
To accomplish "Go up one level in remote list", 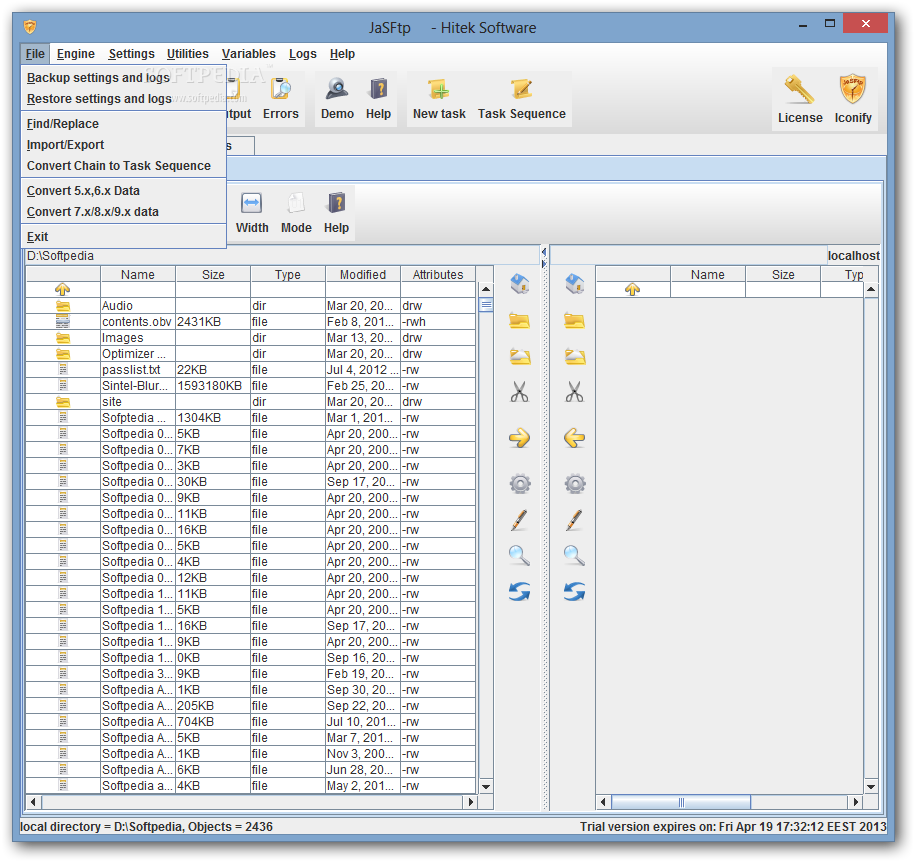I will point(632,289).
